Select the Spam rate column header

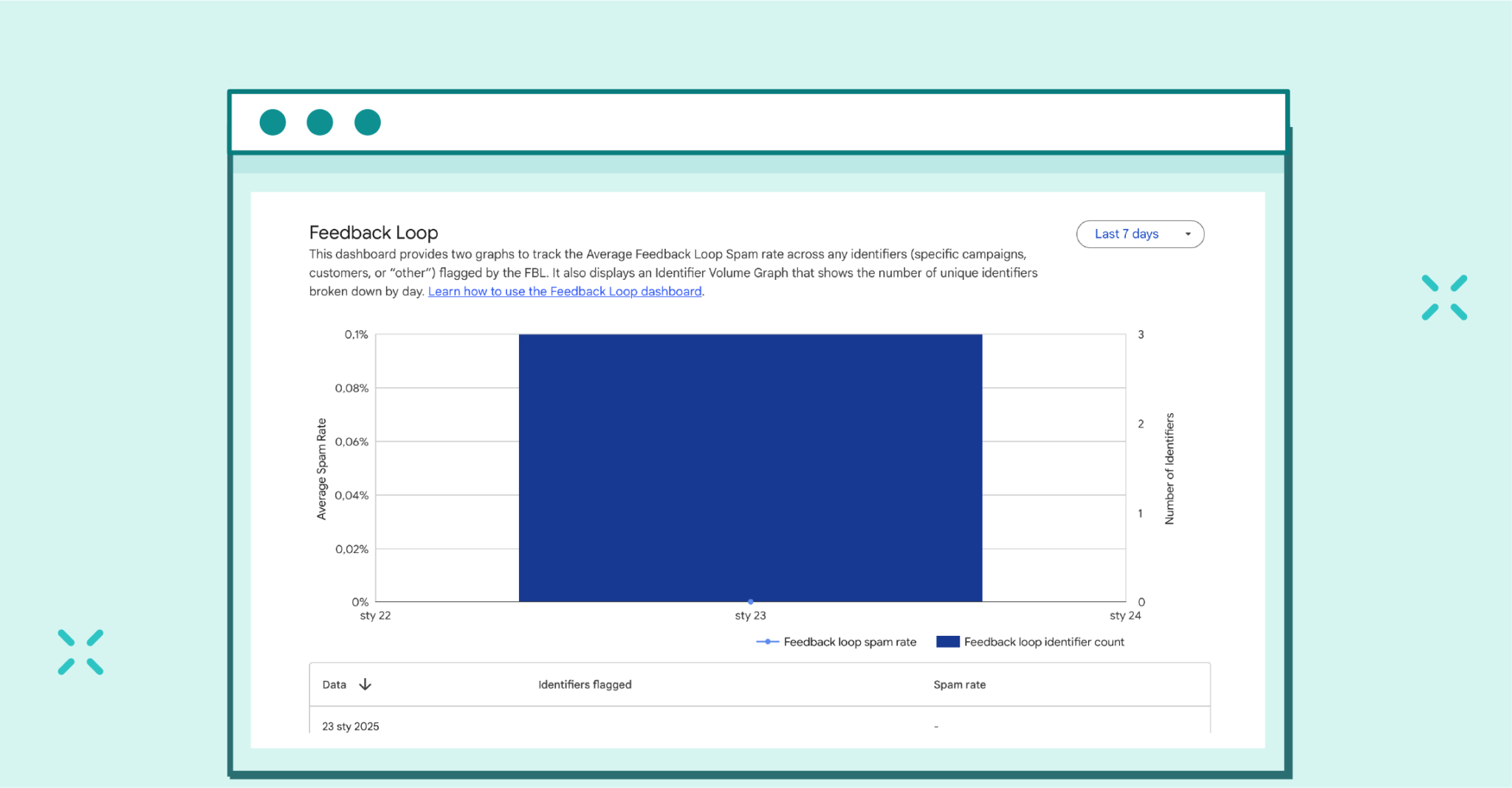(959, 684)
